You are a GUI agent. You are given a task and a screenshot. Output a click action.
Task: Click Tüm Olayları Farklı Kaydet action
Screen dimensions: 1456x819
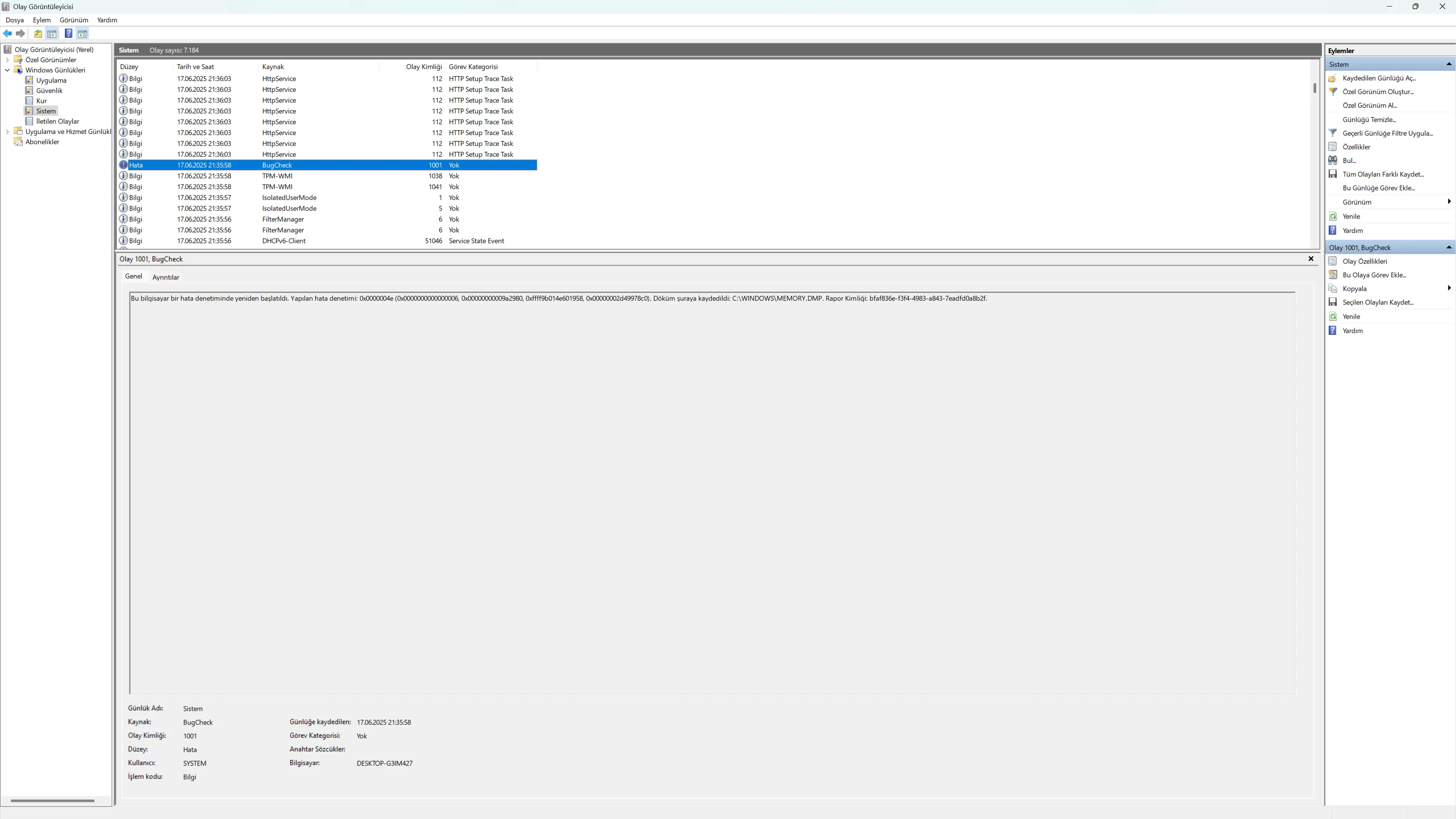(1383, 174)
